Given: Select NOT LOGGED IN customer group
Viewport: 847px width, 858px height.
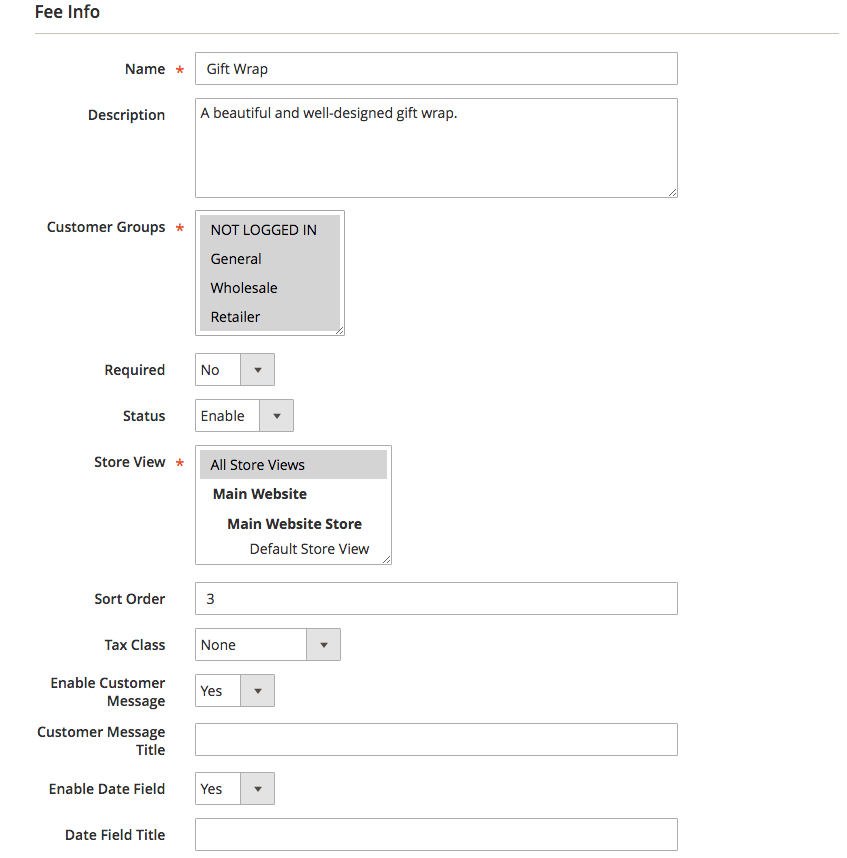Looking at the screenshot, I should pyautogui.click(x=270, y=230).
